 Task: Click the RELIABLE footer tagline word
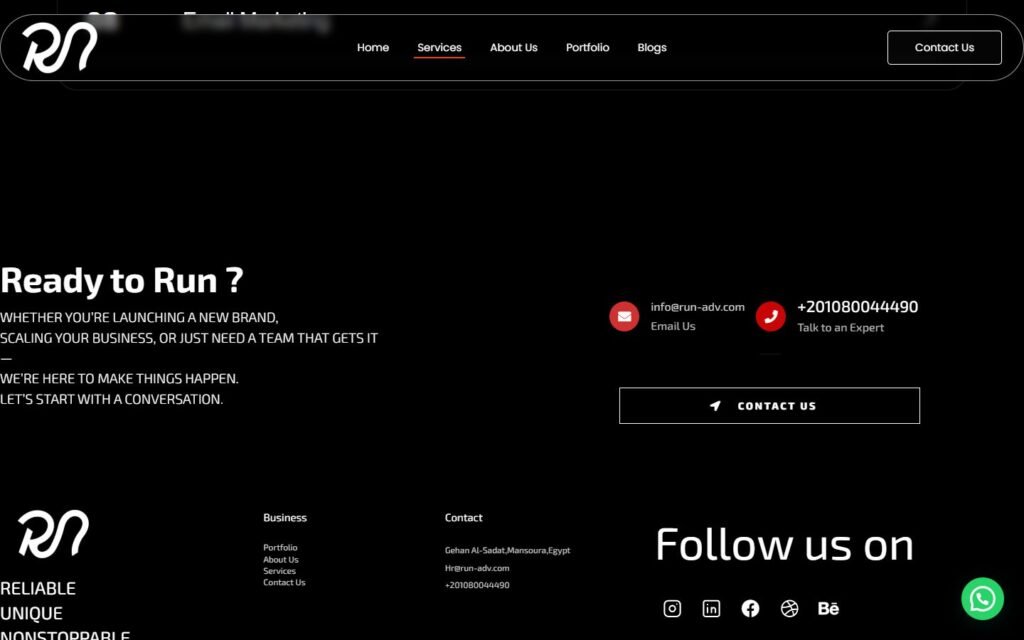(x=38, y=588)
